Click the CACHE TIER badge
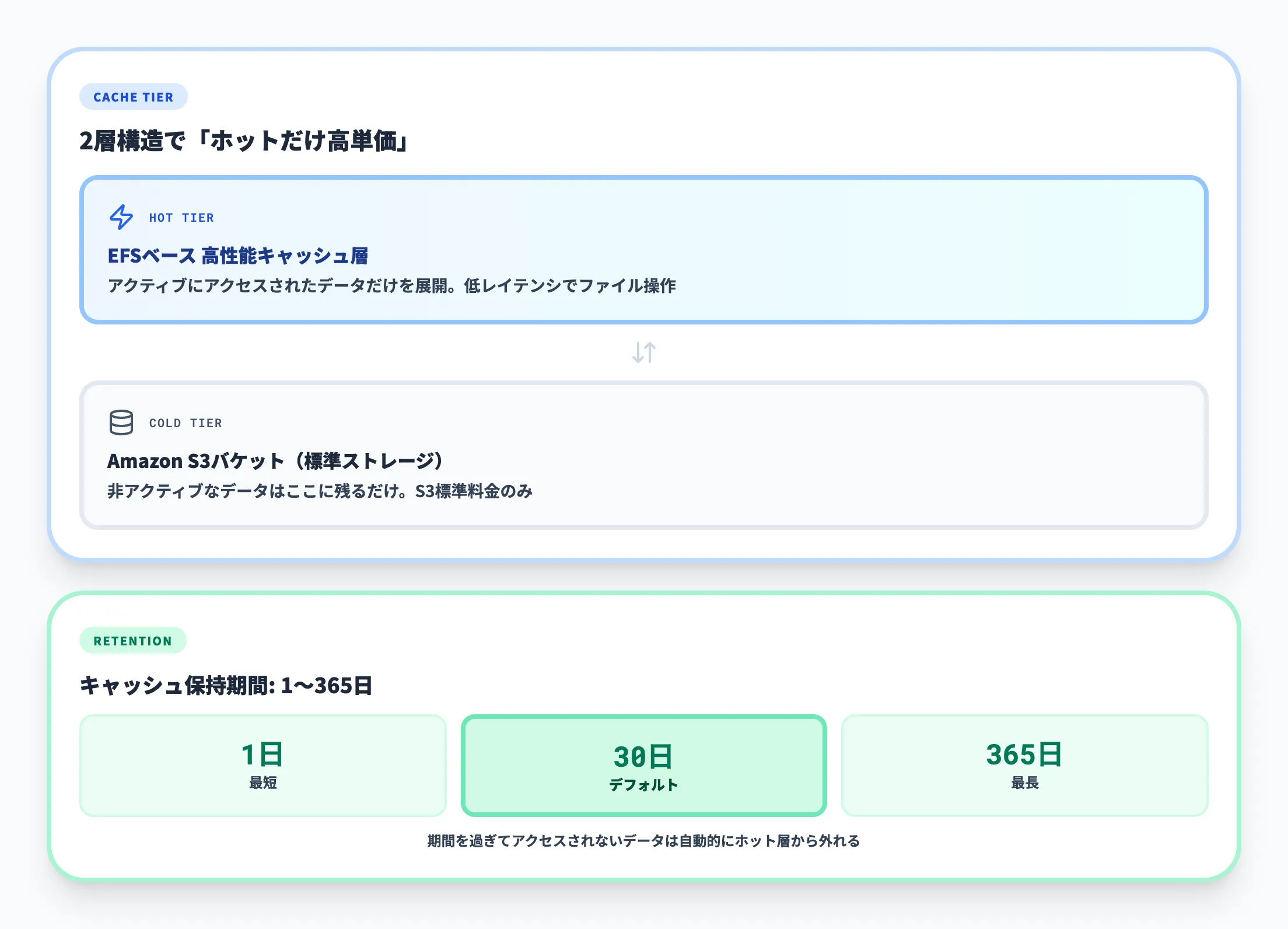1288x929 pixels. pyautogui.click(x=133, y=97)
